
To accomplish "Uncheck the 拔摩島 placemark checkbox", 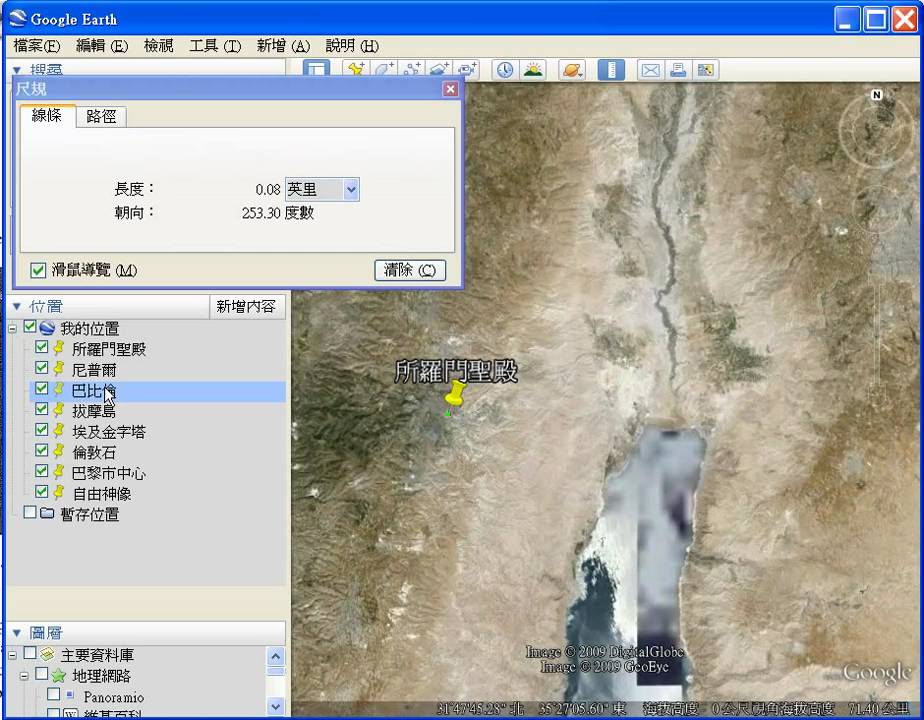I will tap(41, 409).
